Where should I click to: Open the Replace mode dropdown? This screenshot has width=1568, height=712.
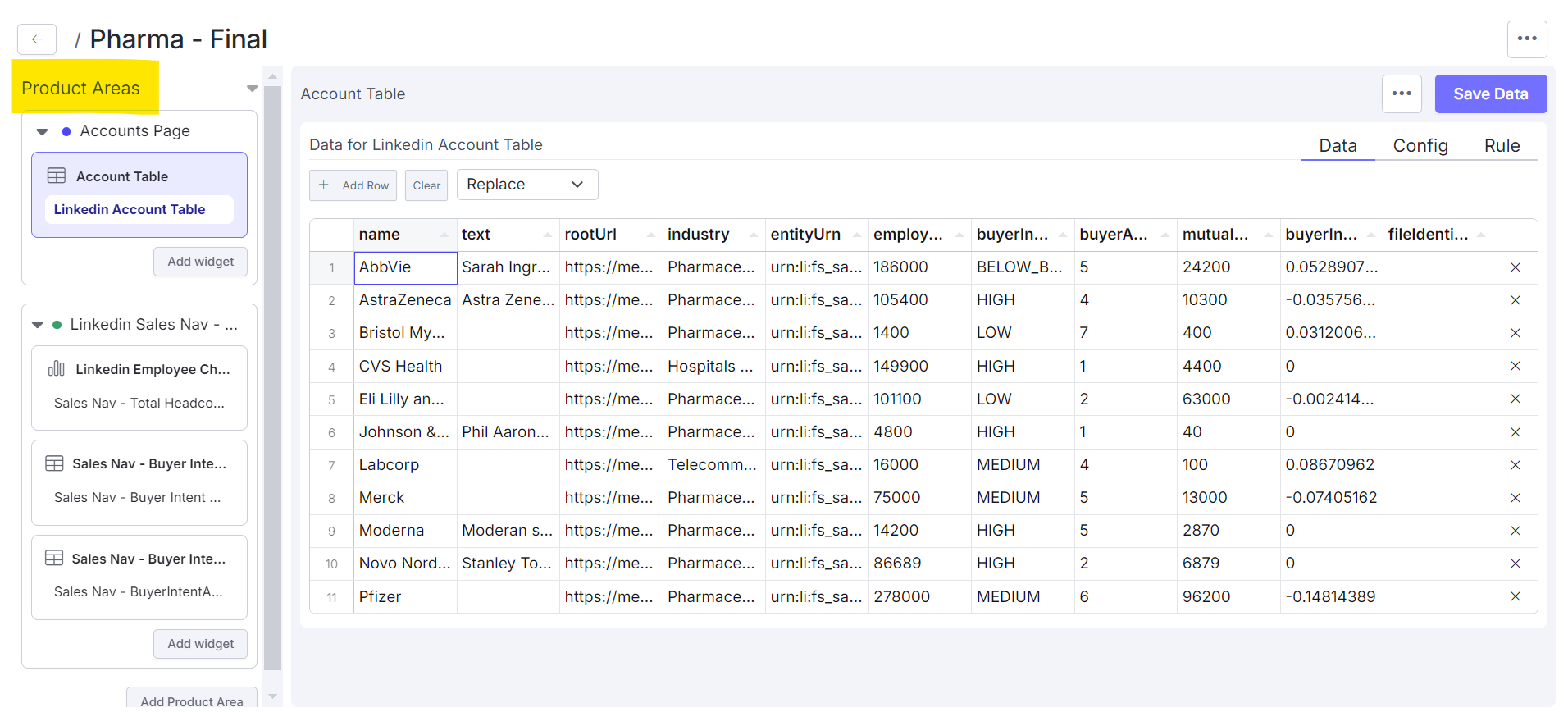click(x=526, y=185)
